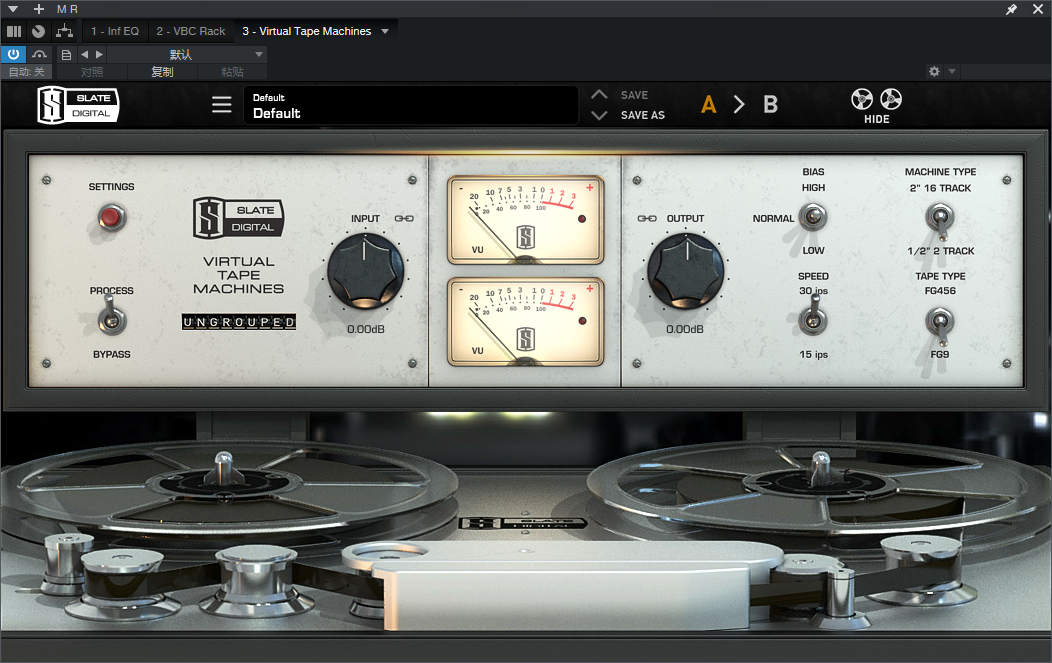This screenshot has width=1052, height=663.
Task: Pin the plugin window
Action: [1011, 9]
